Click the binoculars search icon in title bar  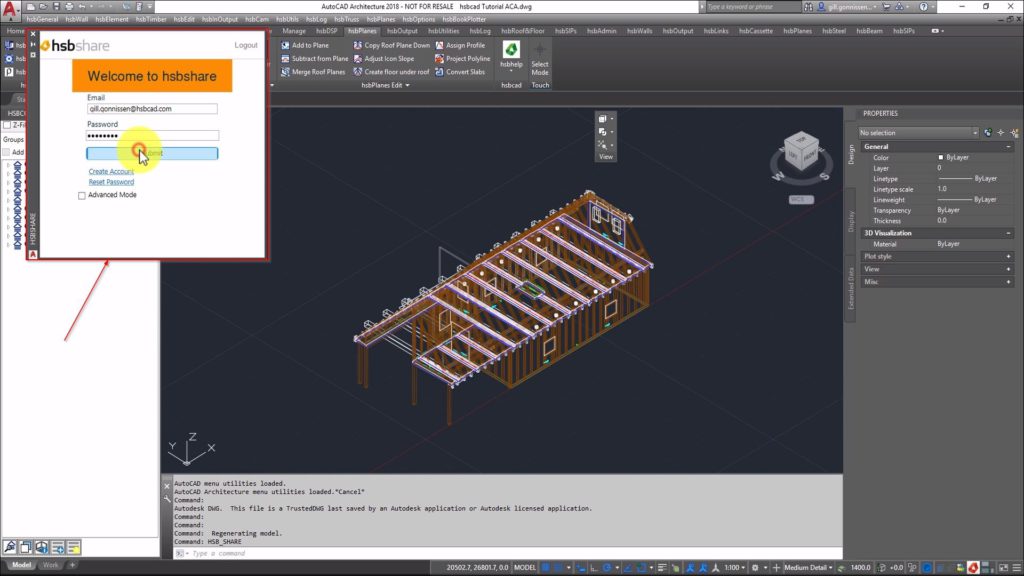click(808, 7)
